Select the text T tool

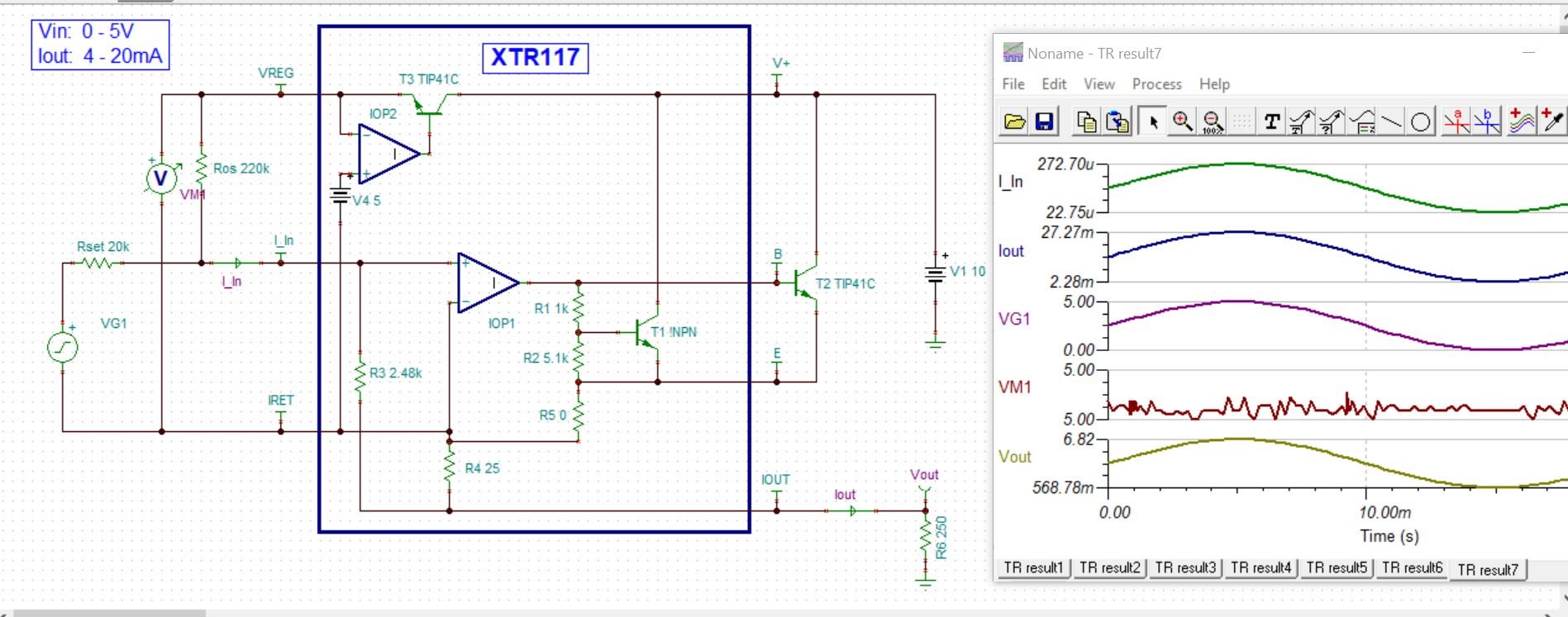coord(1272,122)
